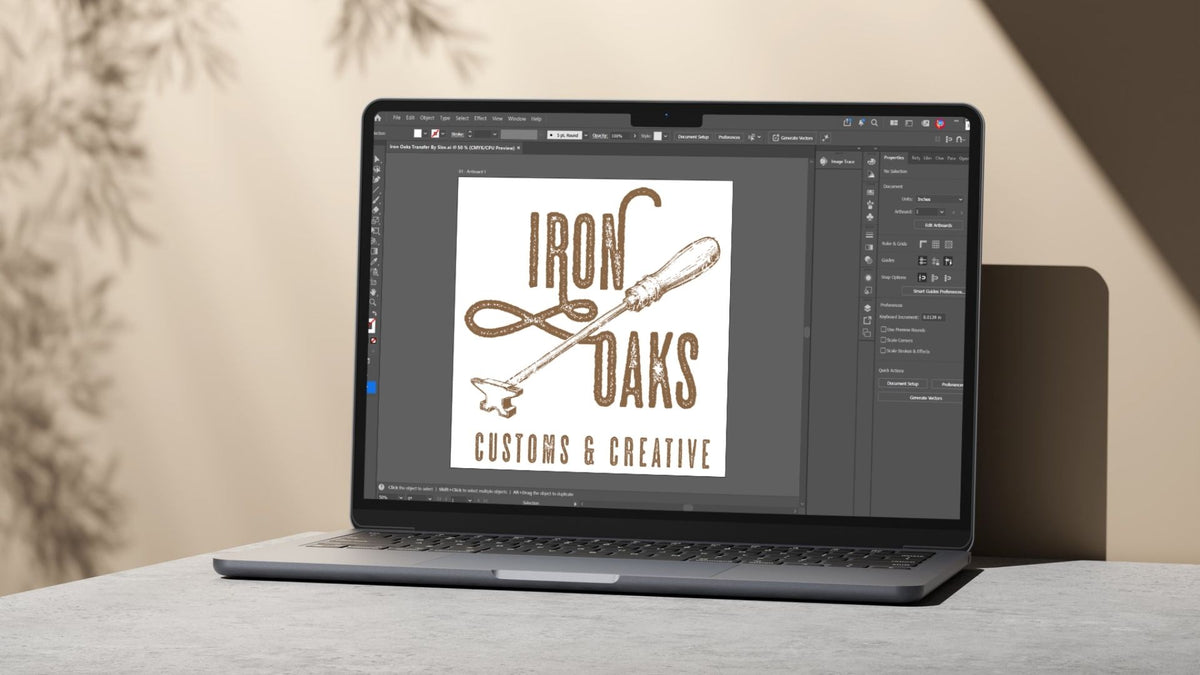This screenshot has height=675, width=1200.
Task: Click Edit Artboards button
Action: (x=938, y=225)
